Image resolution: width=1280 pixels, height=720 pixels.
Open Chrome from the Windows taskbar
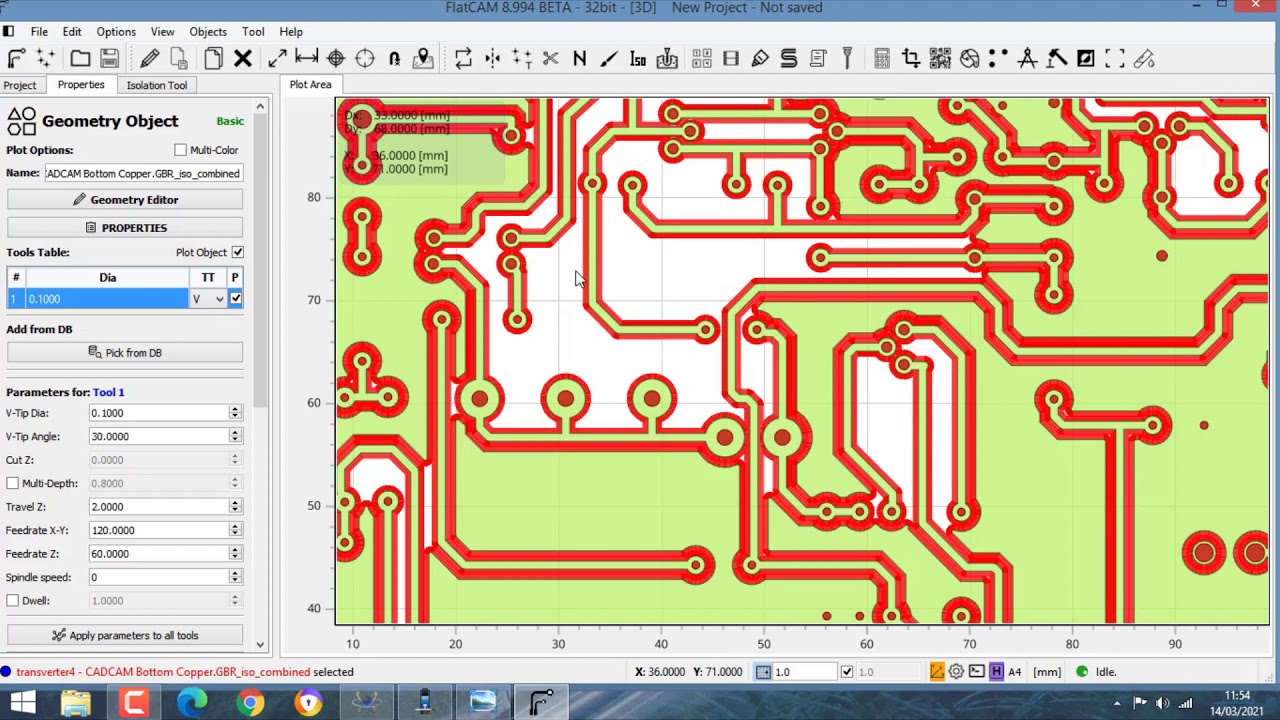[x=250, y=703]
